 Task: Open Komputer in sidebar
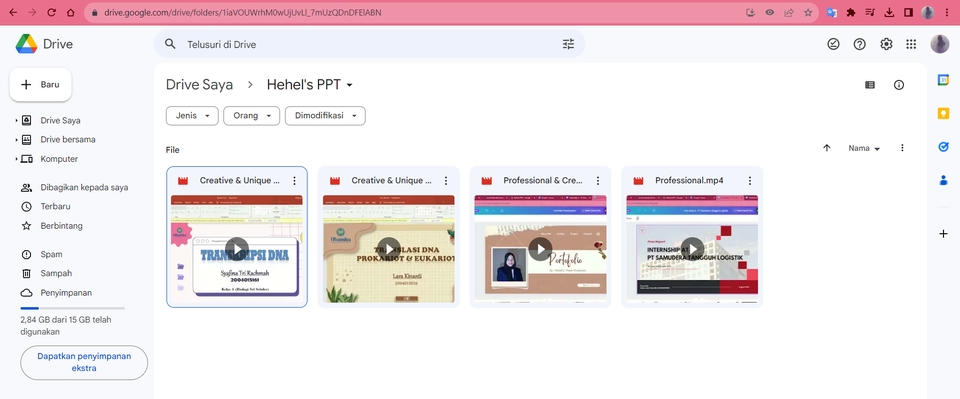coord(59,159)
